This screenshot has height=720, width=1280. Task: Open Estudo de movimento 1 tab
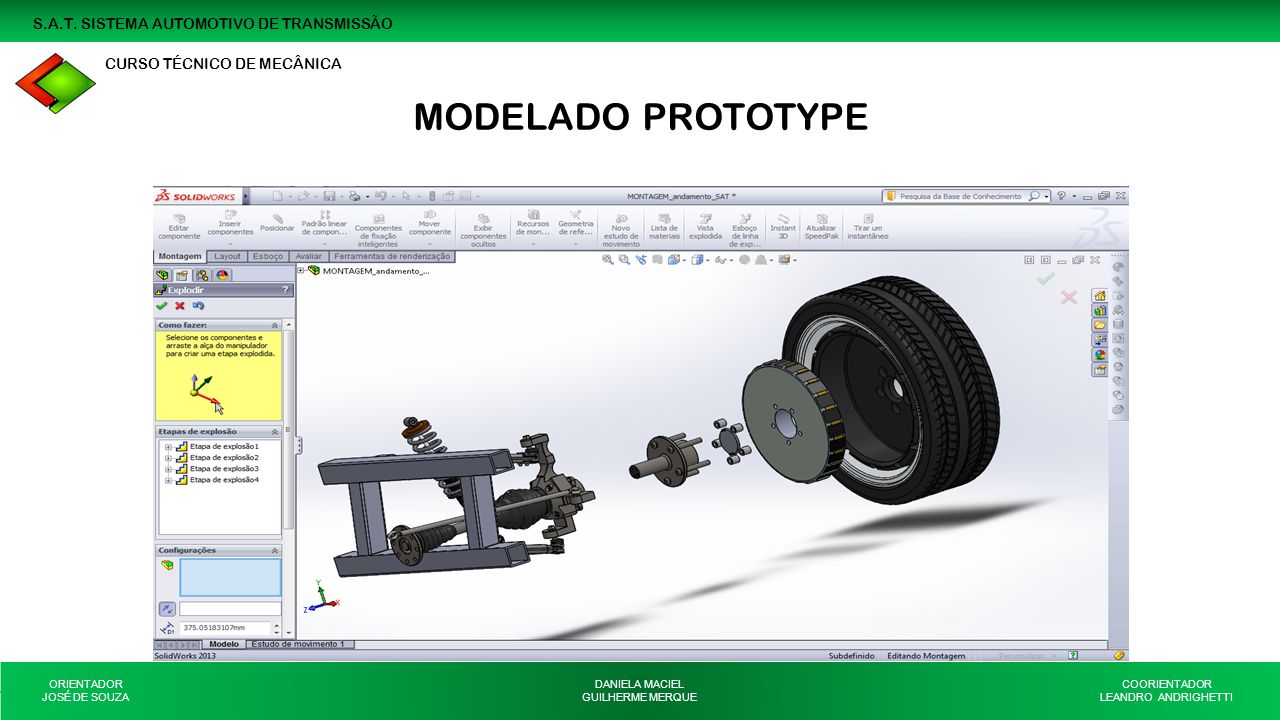click(x=300, y=644)
